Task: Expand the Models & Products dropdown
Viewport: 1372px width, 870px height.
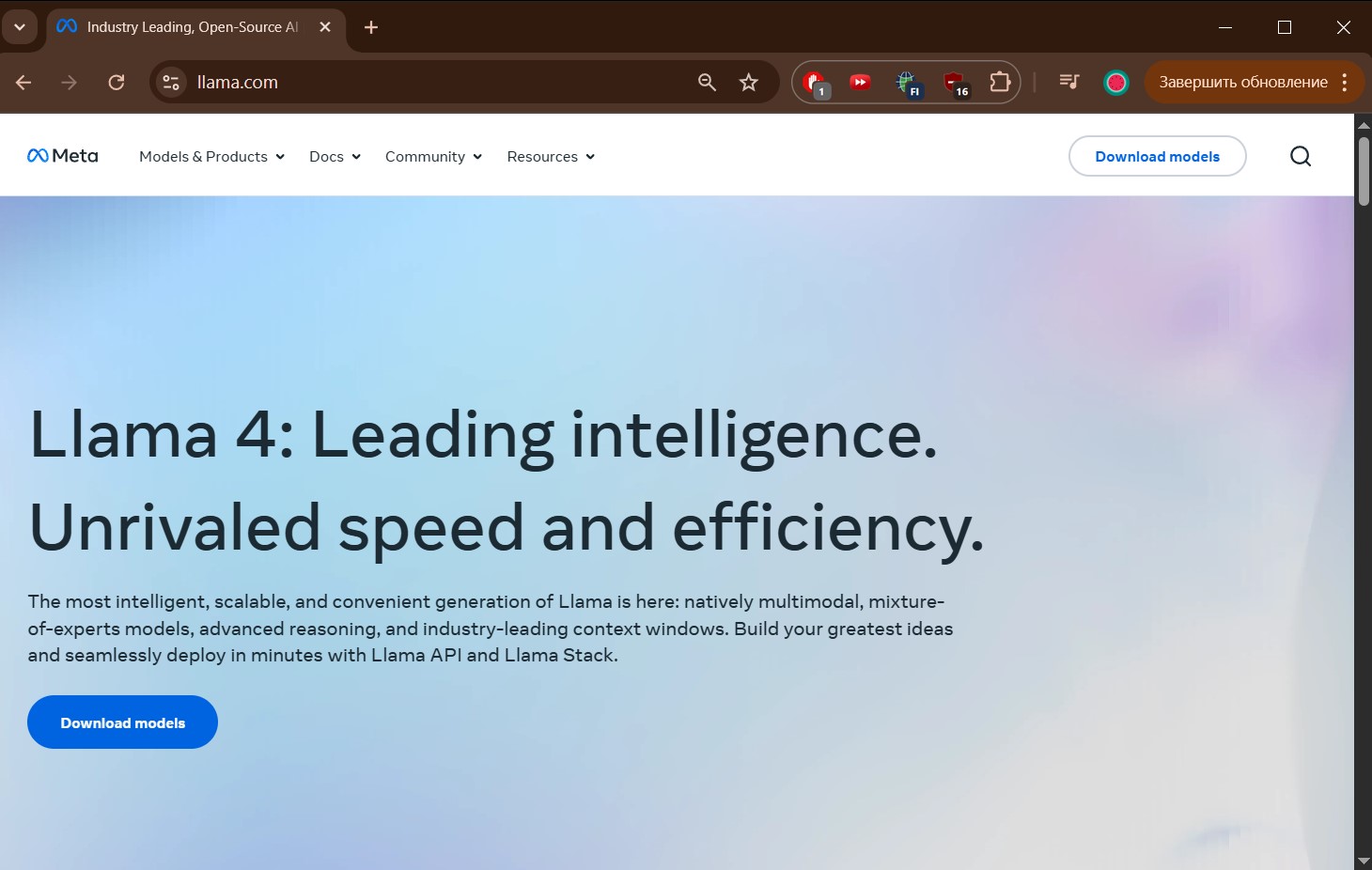Action: tap(211, 157)
